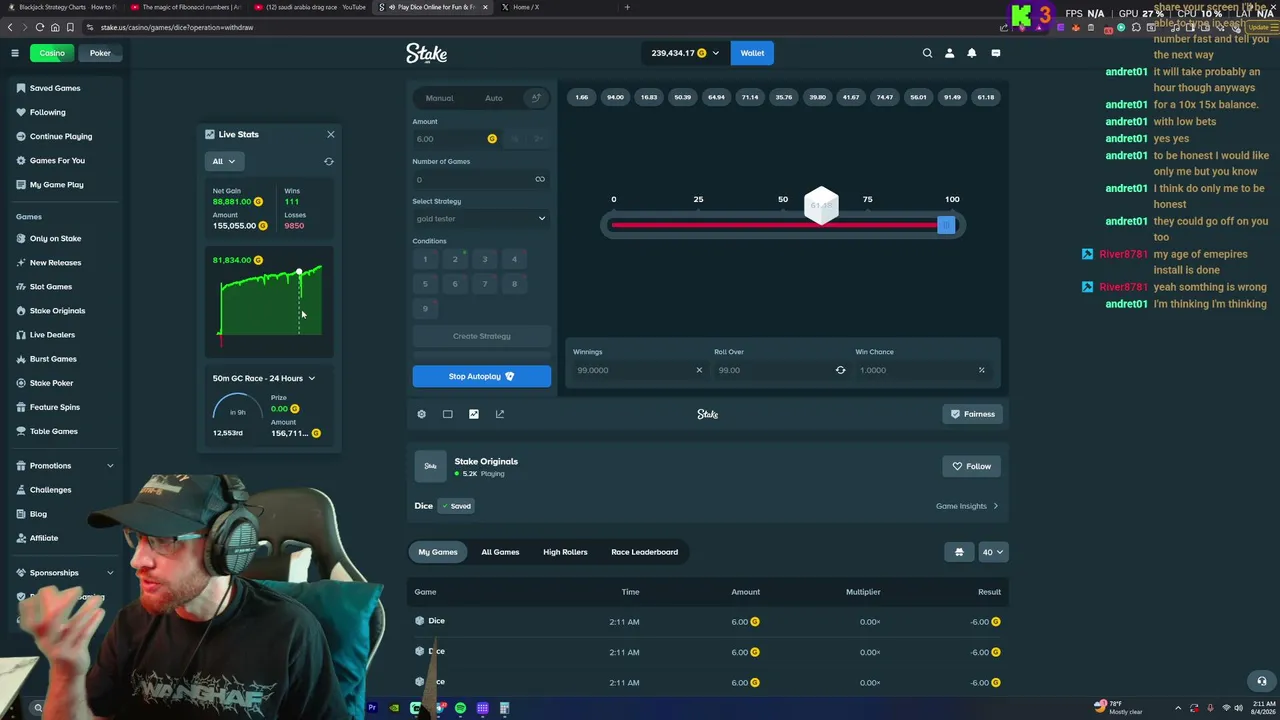Open Game Insights

[x=967, y=506]
